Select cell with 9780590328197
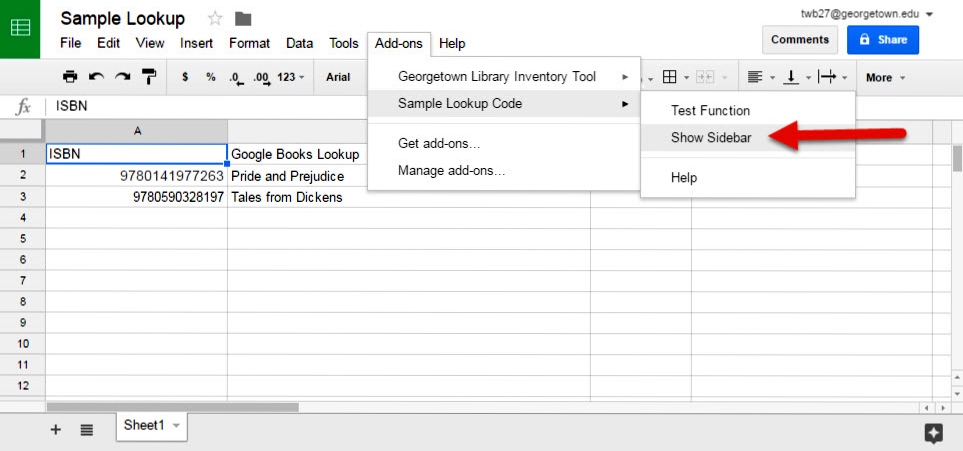 tap(136, 197)
